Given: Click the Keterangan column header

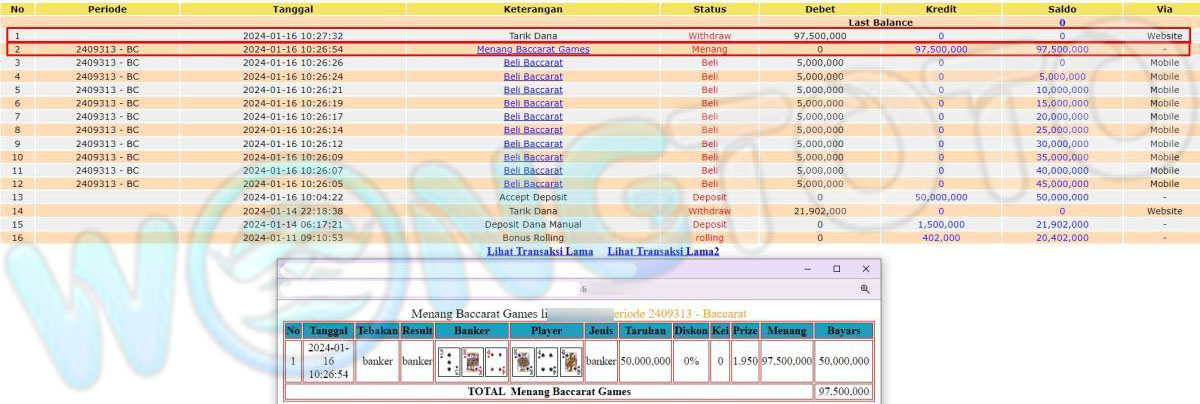Looking at the screenshot, I should point(533,9).
